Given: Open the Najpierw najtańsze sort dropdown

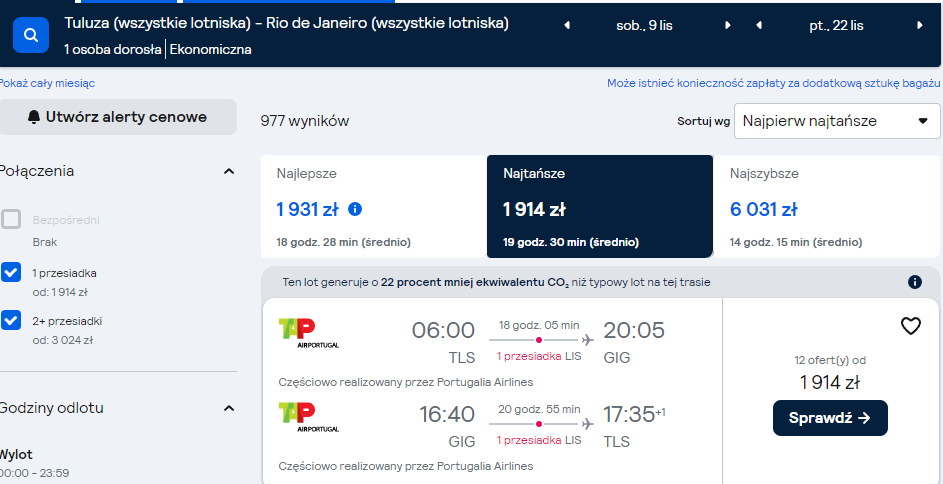Looking at the screenshot, I should 837,121.
